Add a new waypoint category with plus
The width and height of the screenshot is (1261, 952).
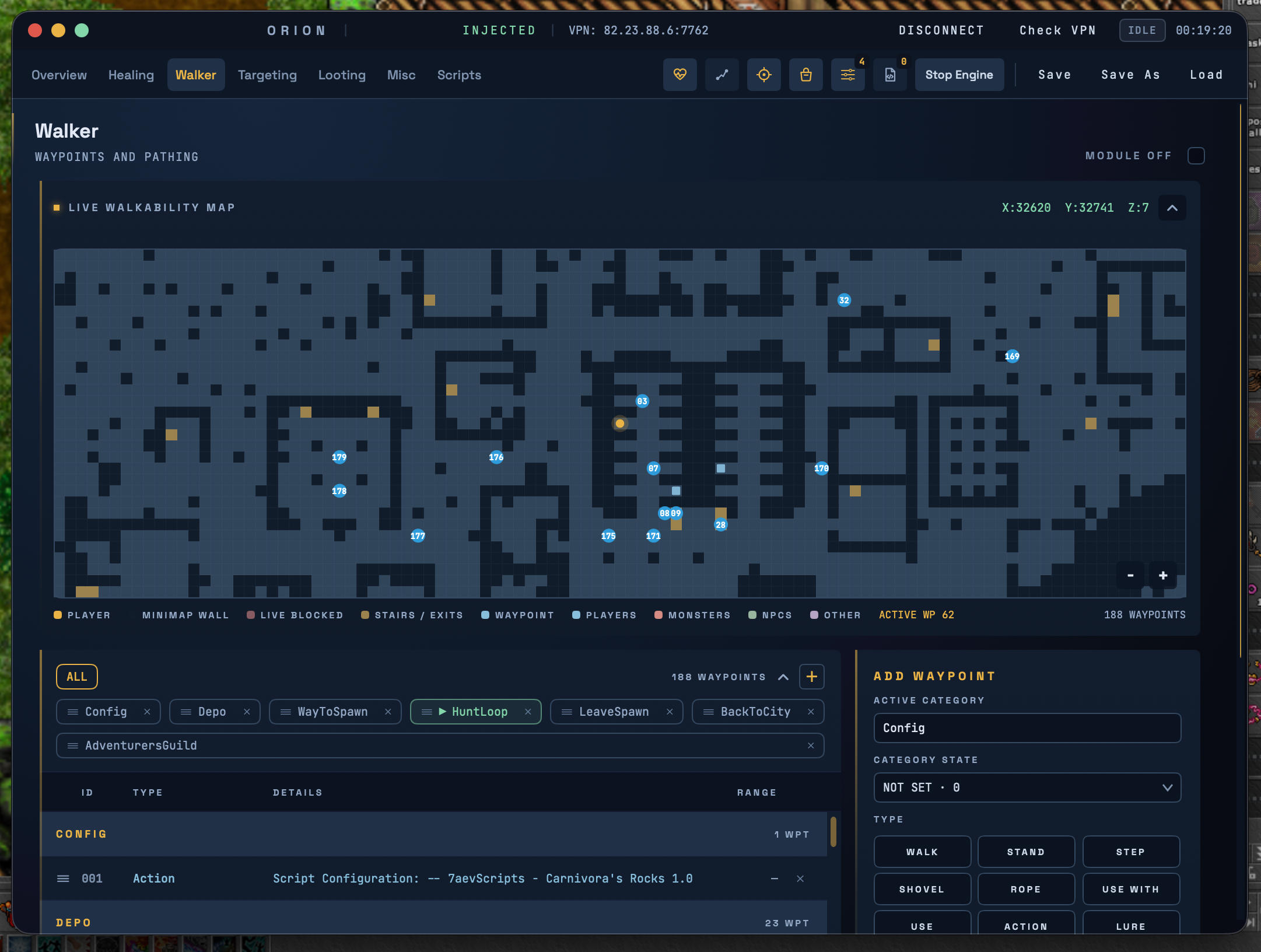click(x=811, y=677)
